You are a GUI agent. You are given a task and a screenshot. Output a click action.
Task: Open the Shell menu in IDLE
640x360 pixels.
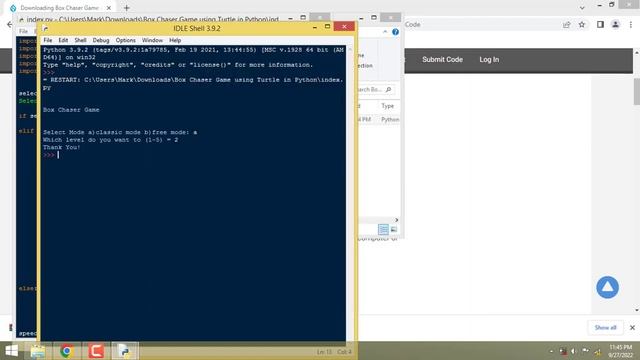pyautogui.click(x=80, y=40)
